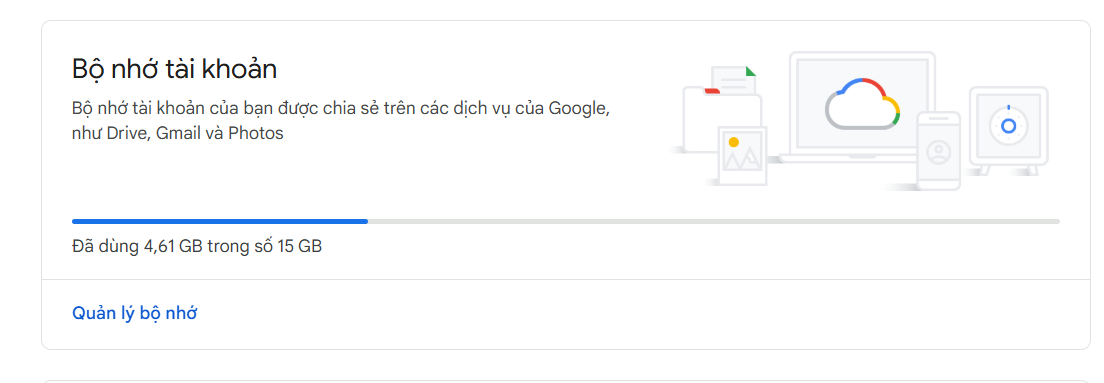
Task: Click the red tab on the folder
Action: pos(712,91)
